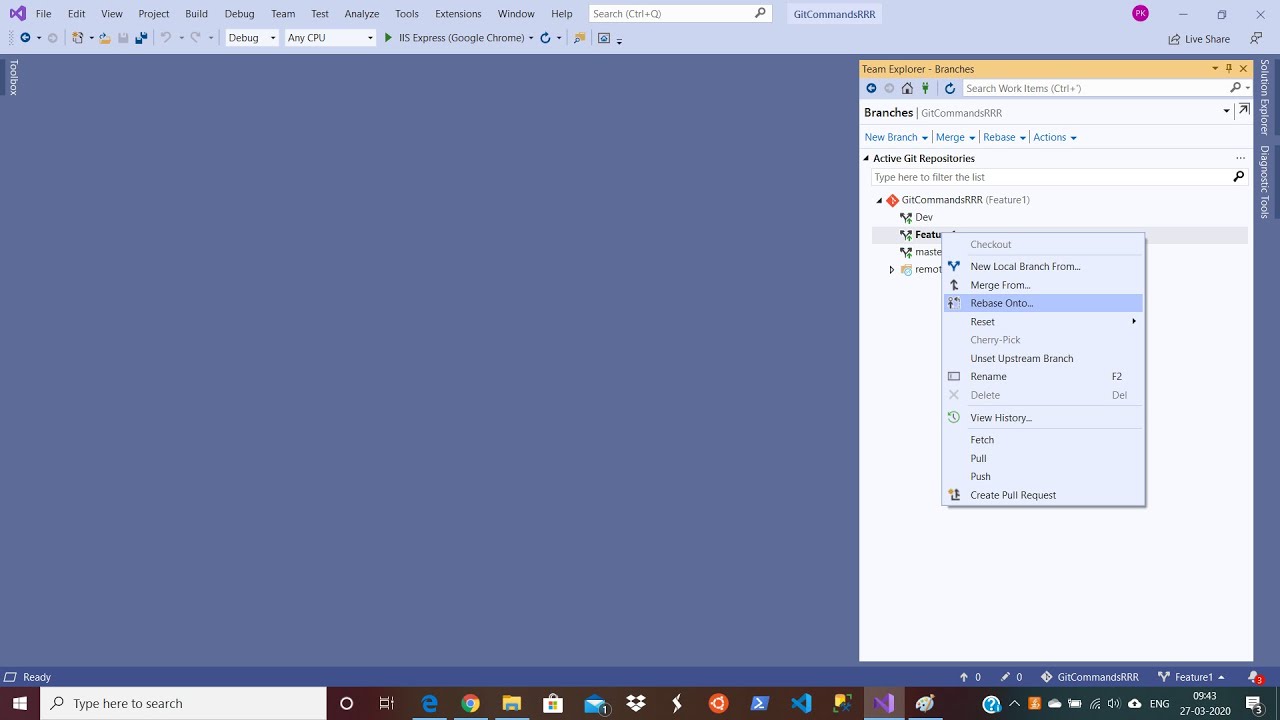Open the Team menu
1280x720 pixels.
pos(283,14)
